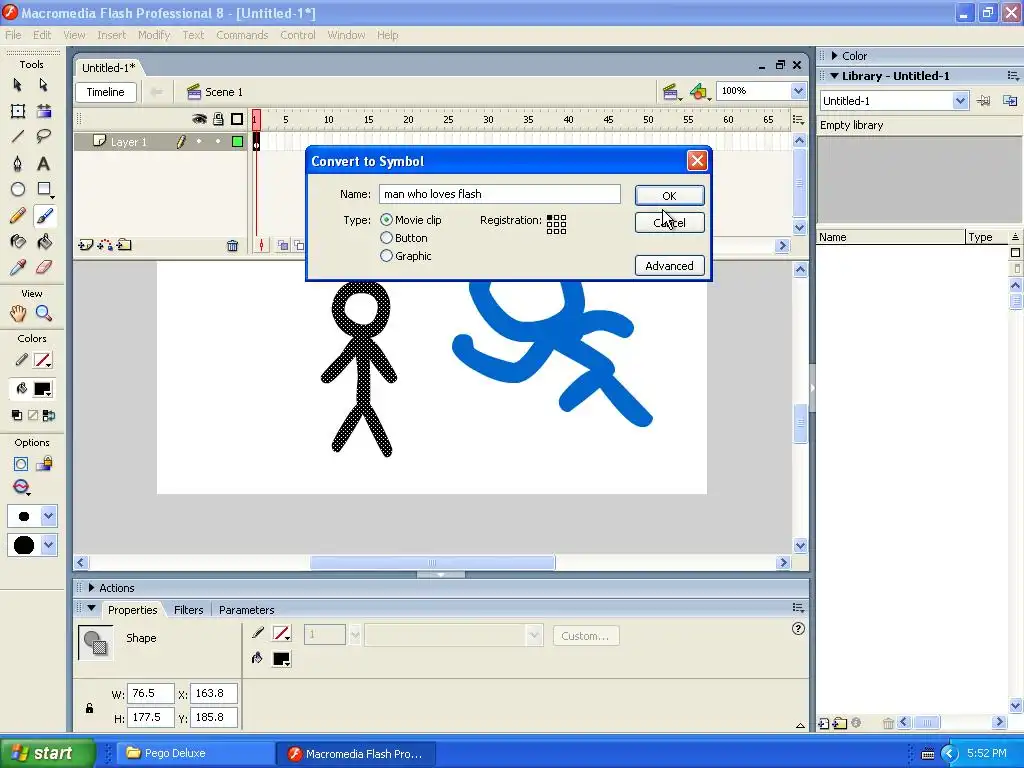The height and width of the screenshot is (768, 1024).
Task: Click the Registration point grid
Action: pos(556,224)
